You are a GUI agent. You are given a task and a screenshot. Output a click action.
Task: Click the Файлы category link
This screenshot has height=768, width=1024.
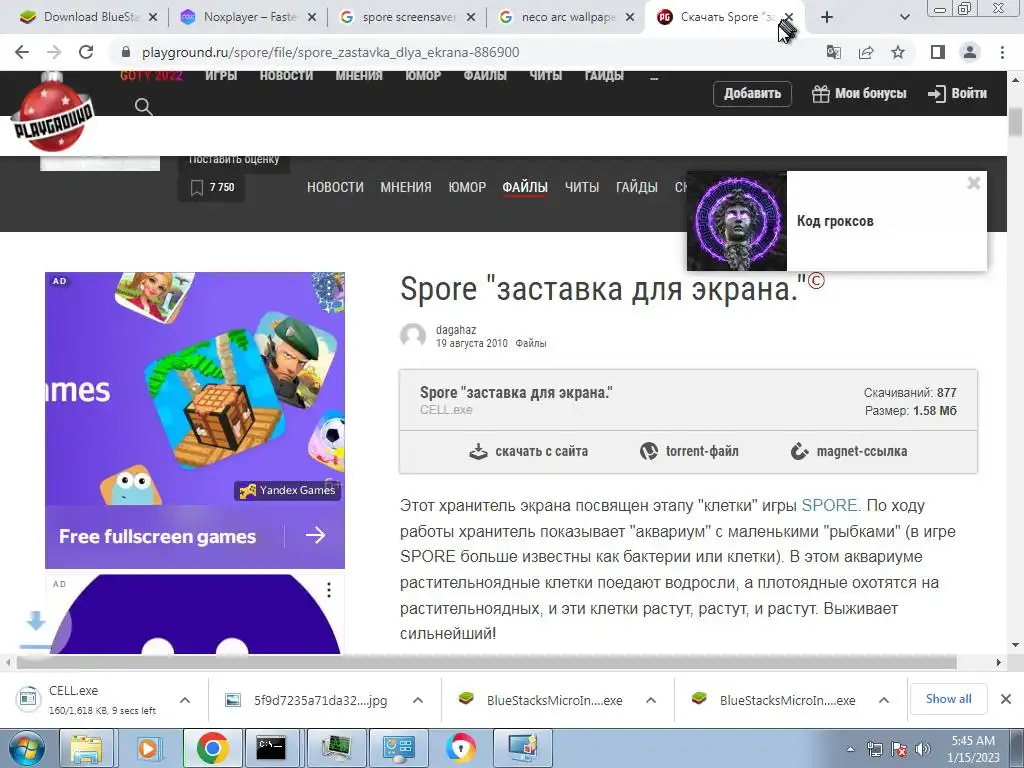530,344
